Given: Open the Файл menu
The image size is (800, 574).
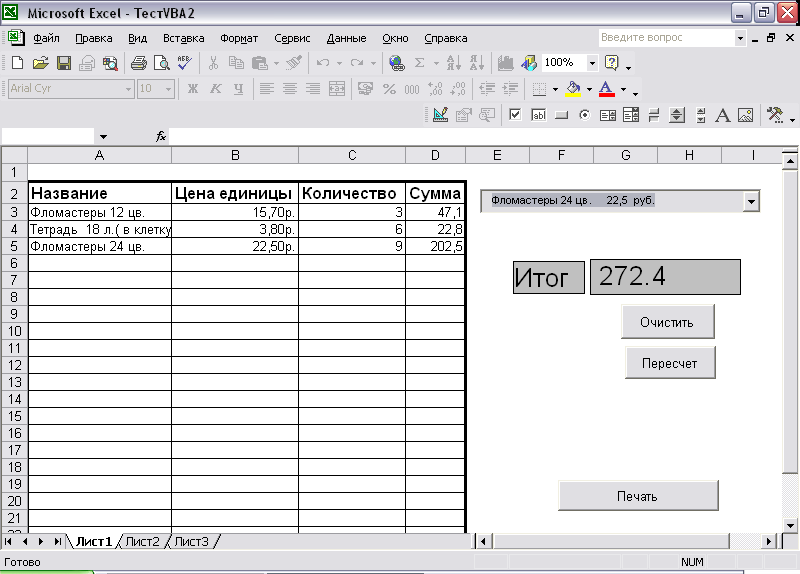Looking at the screenshot, I should (46, 38).
